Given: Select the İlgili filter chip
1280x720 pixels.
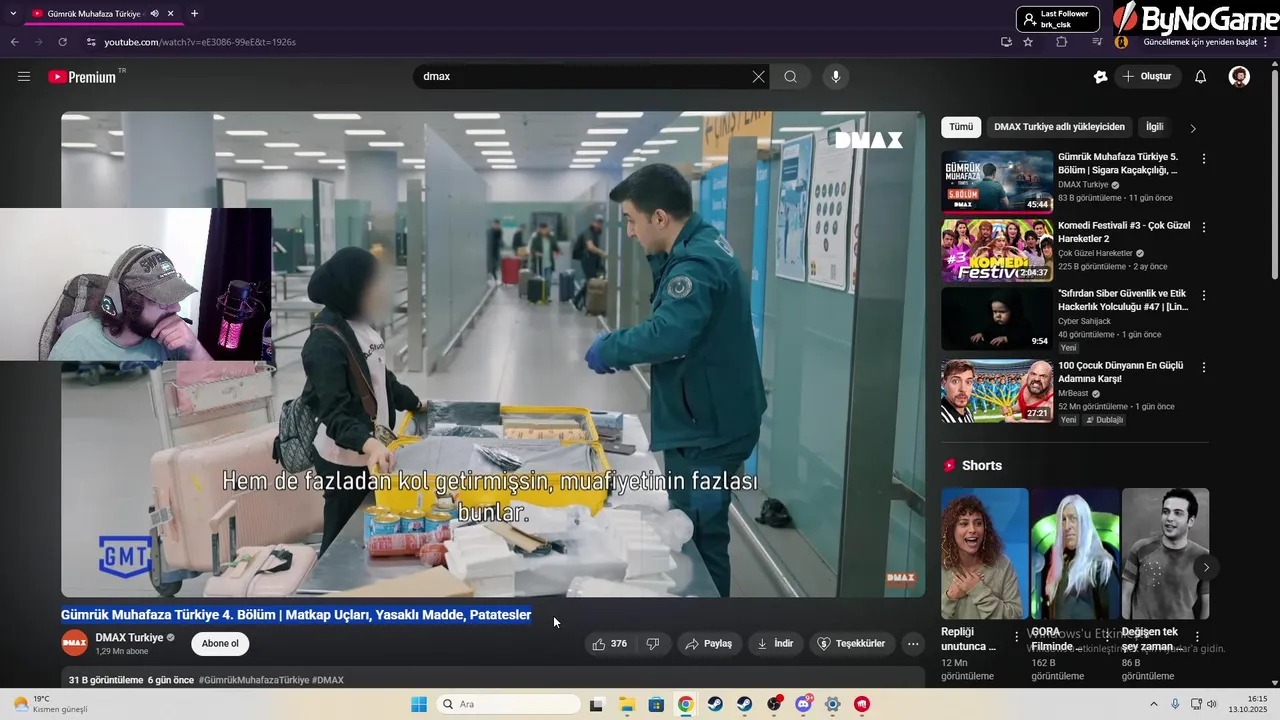Looking at the screenshot, I should (1155, 127).
